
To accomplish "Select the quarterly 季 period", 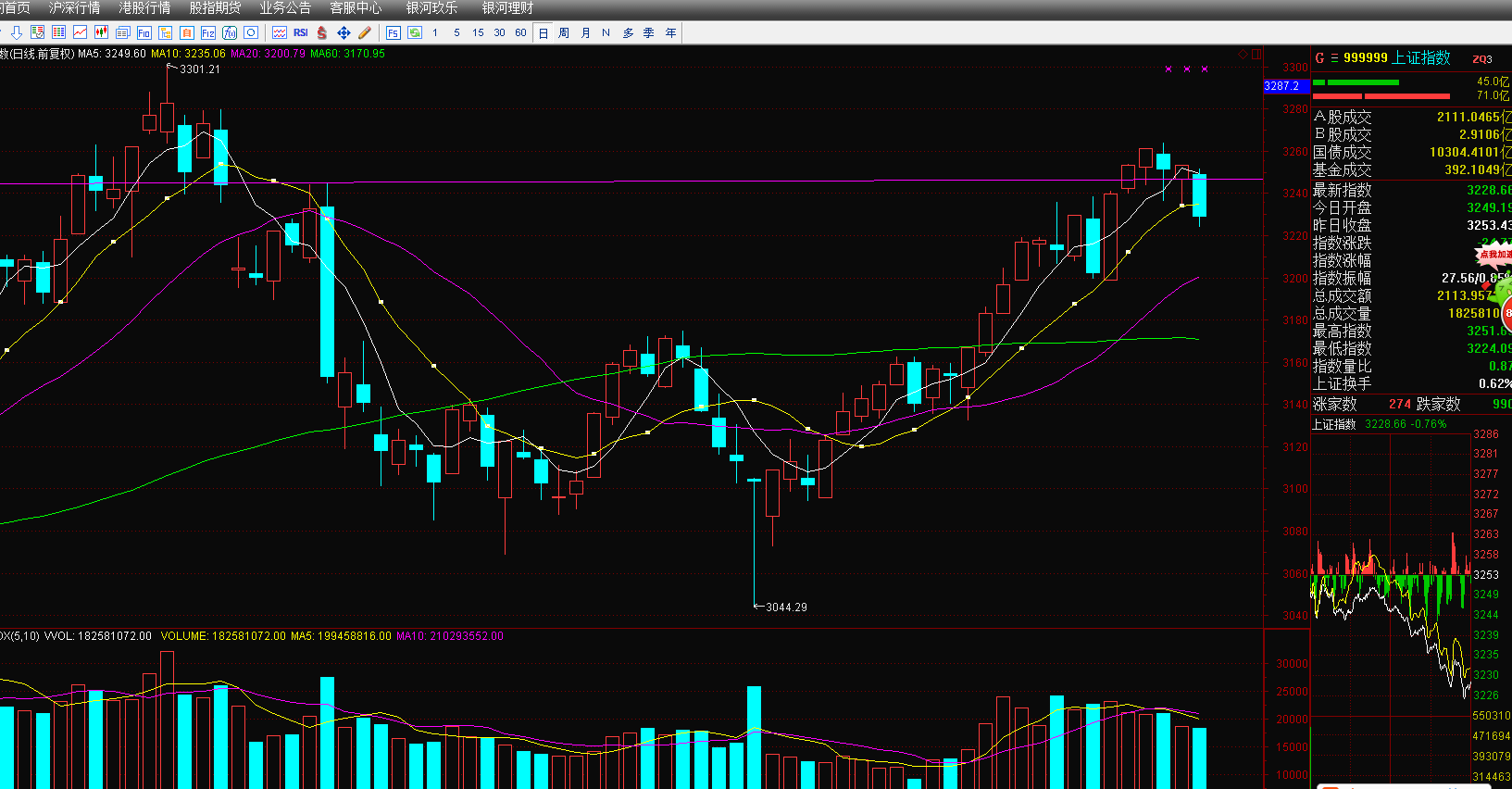I will coord(648,32).
